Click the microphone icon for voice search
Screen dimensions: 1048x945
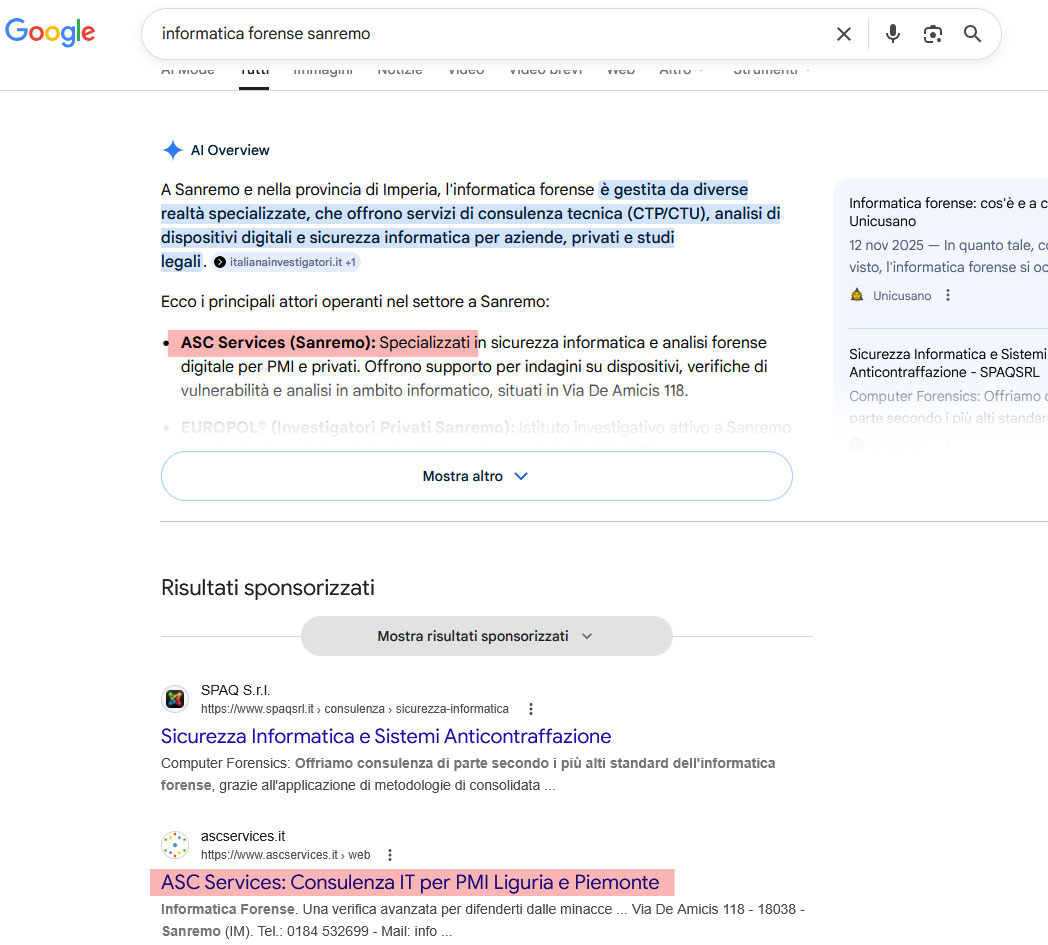coord(891,33)
